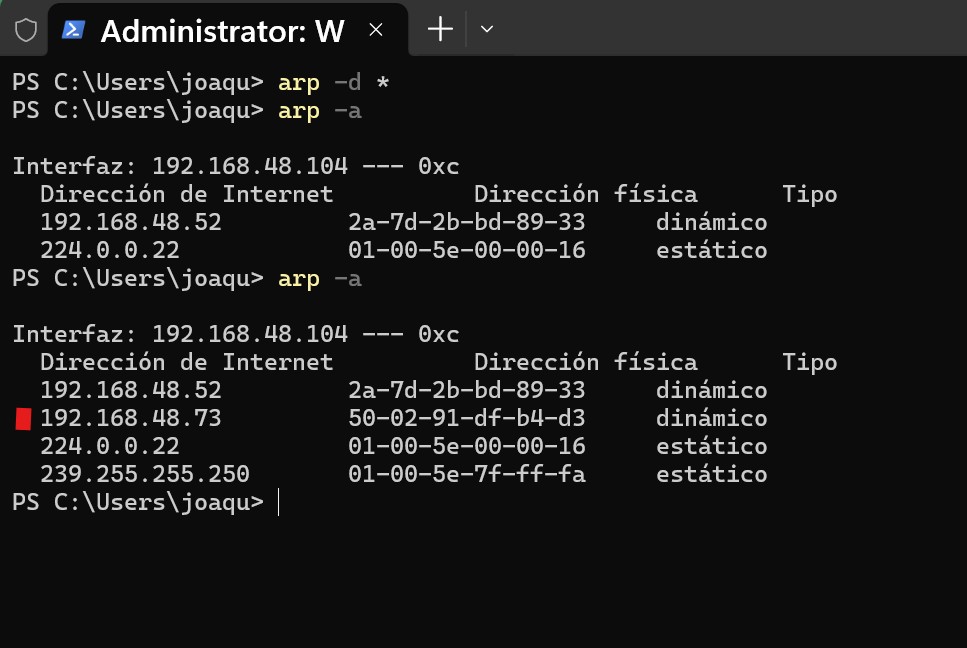Click the PowerShell icon on the tab
967x648 pixels.
click(74, 30)
